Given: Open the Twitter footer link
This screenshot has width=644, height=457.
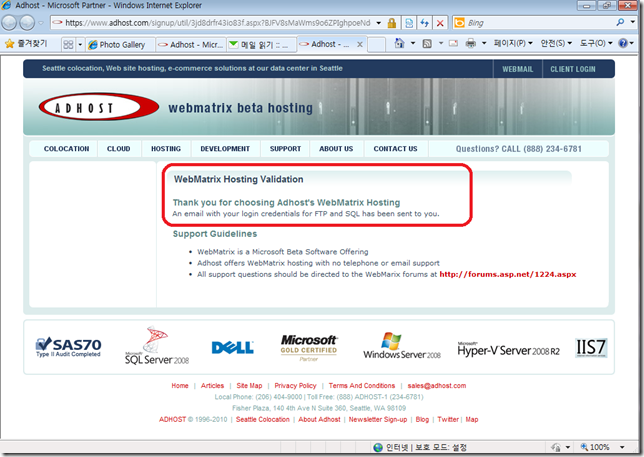Looking at the screenshot, I should [448, 419].
